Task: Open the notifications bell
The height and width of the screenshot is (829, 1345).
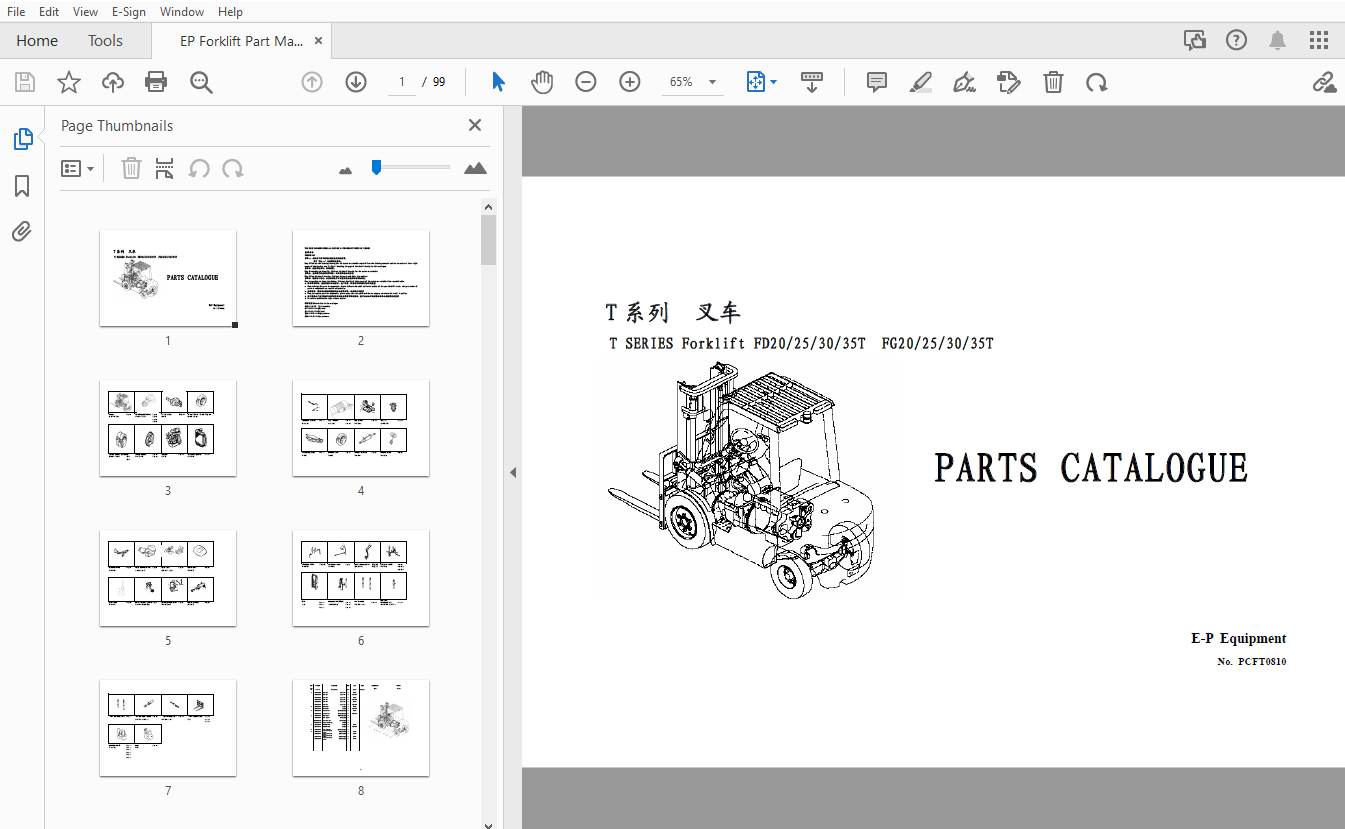Action: click(x=1278, y=40)
